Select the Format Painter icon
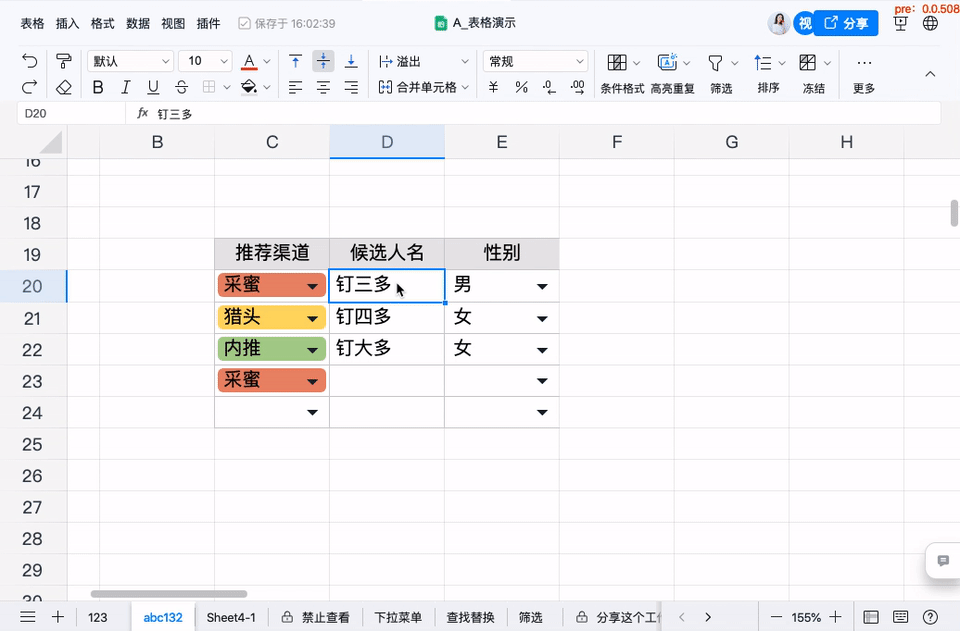Viewport: 960px width, 631px height. [64, 61]
